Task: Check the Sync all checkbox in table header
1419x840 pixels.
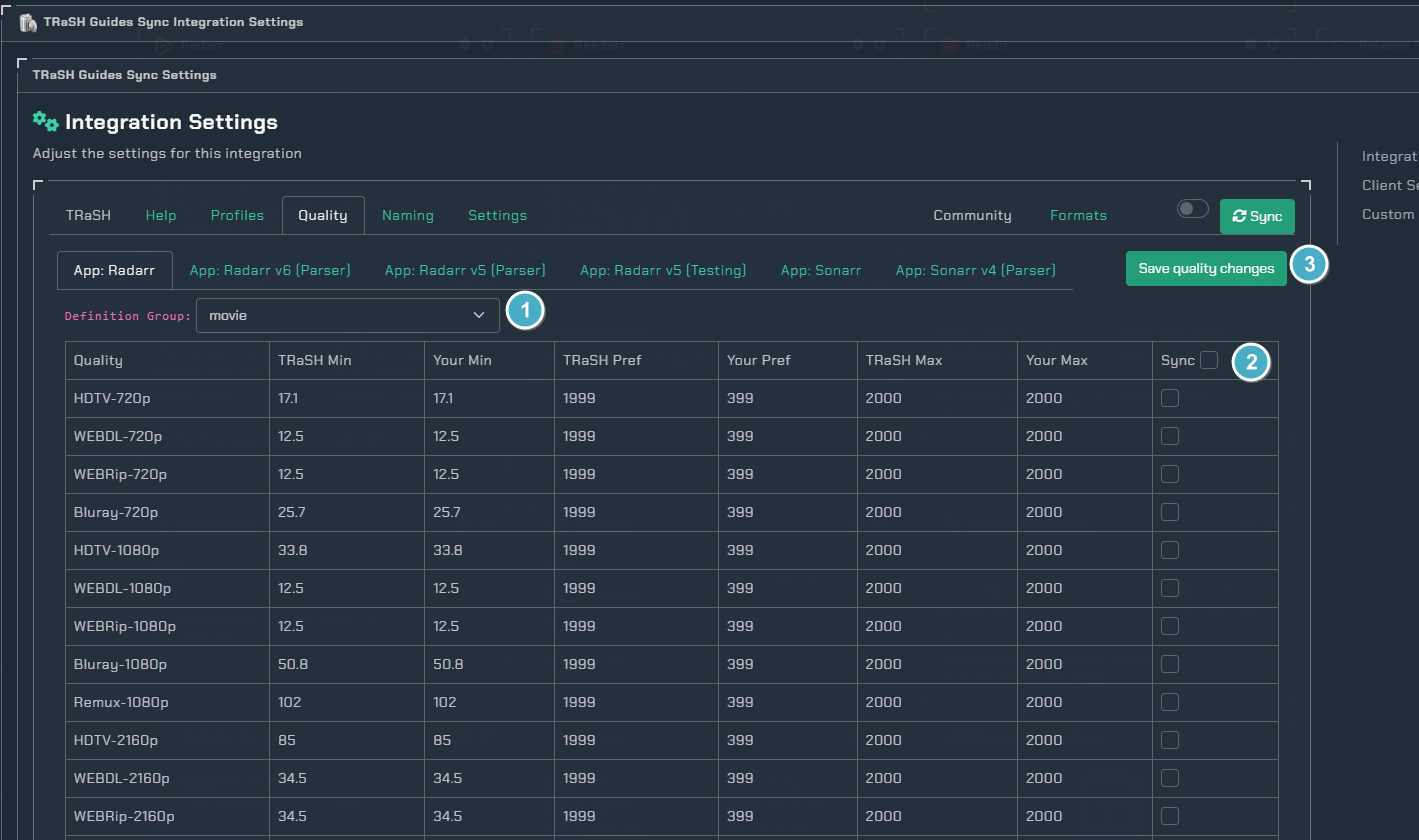Action: [1209, 360]
